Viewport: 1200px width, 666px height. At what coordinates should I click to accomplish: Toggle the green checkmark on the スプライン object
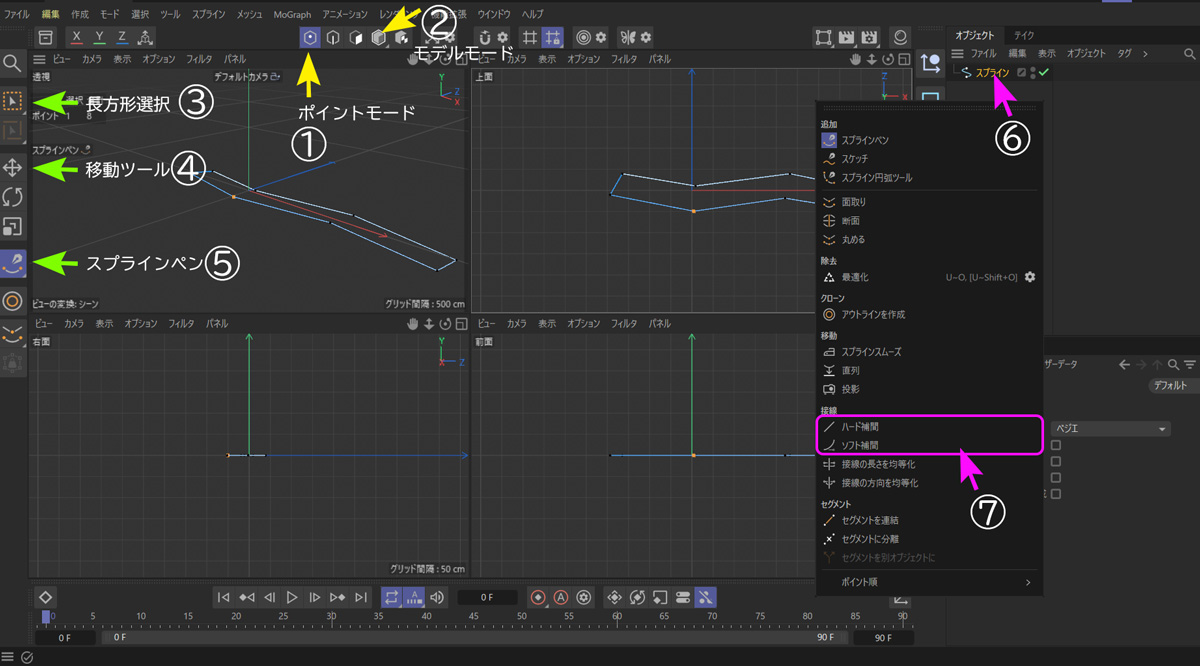(1045, 73)
